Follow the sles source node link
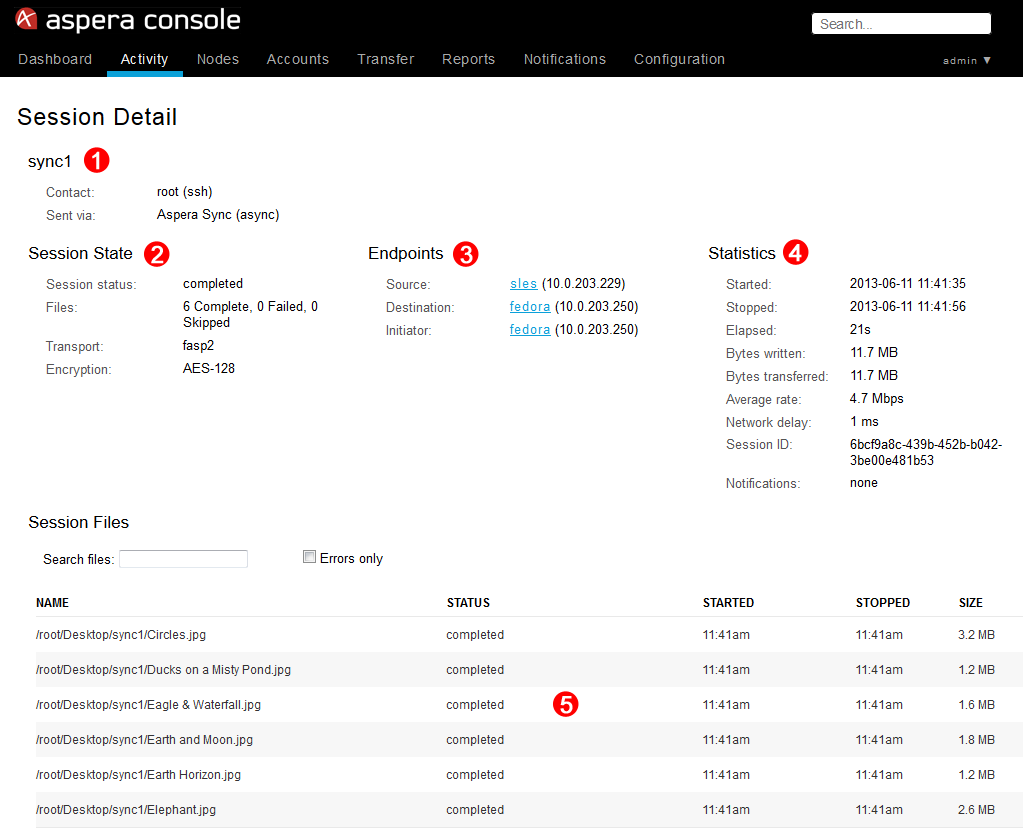1023x830 pixels. coord(523,284)
